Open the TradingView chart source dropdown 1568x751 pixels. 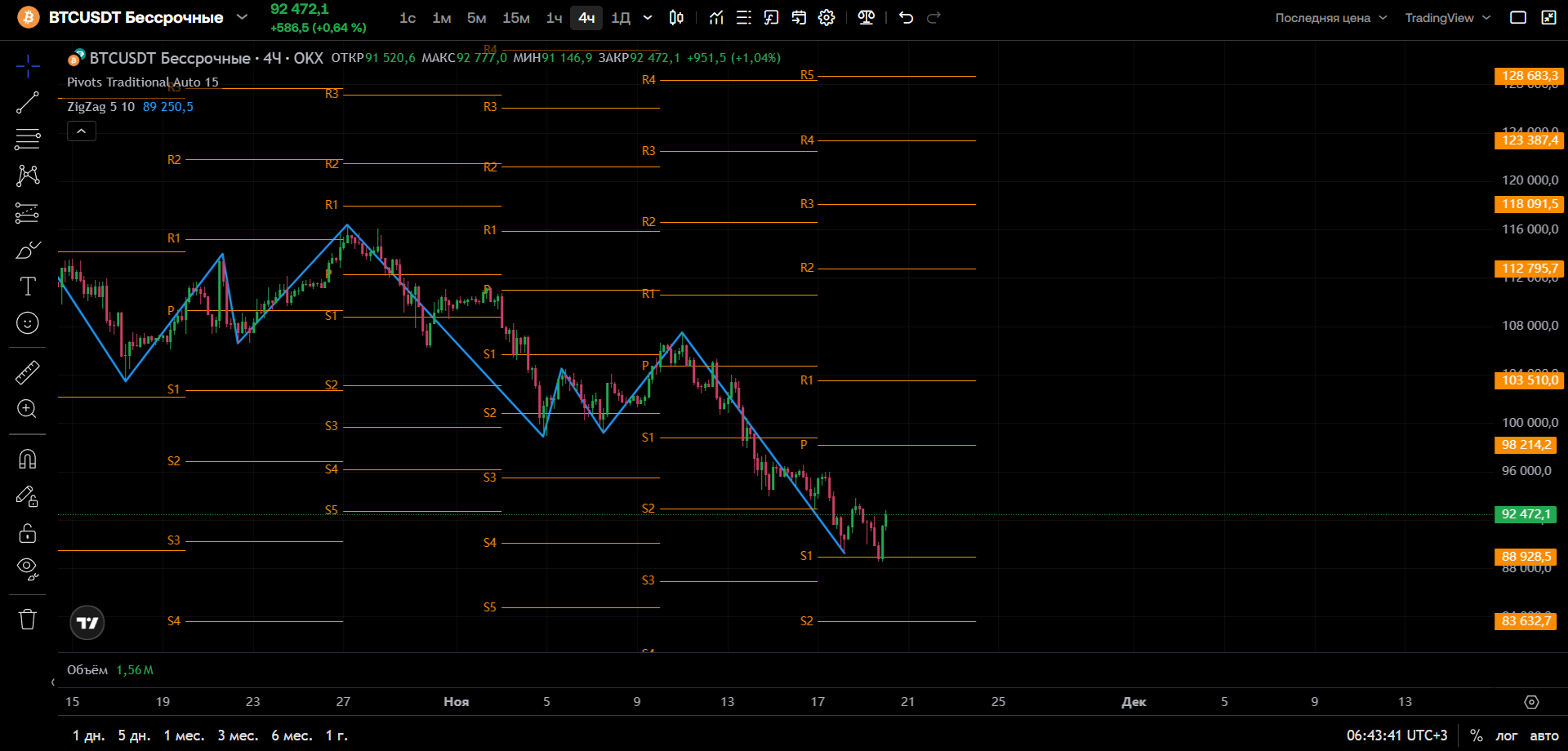[1448, 18]
